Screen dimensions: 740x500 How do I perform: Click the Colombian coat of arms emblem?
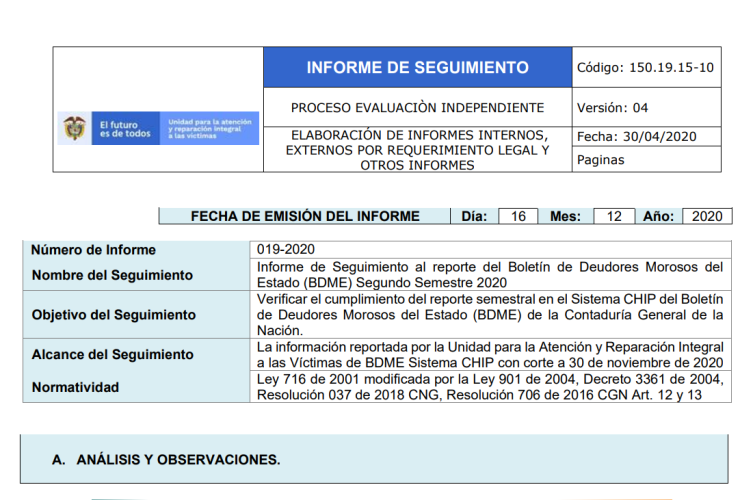tap(75, 128)
